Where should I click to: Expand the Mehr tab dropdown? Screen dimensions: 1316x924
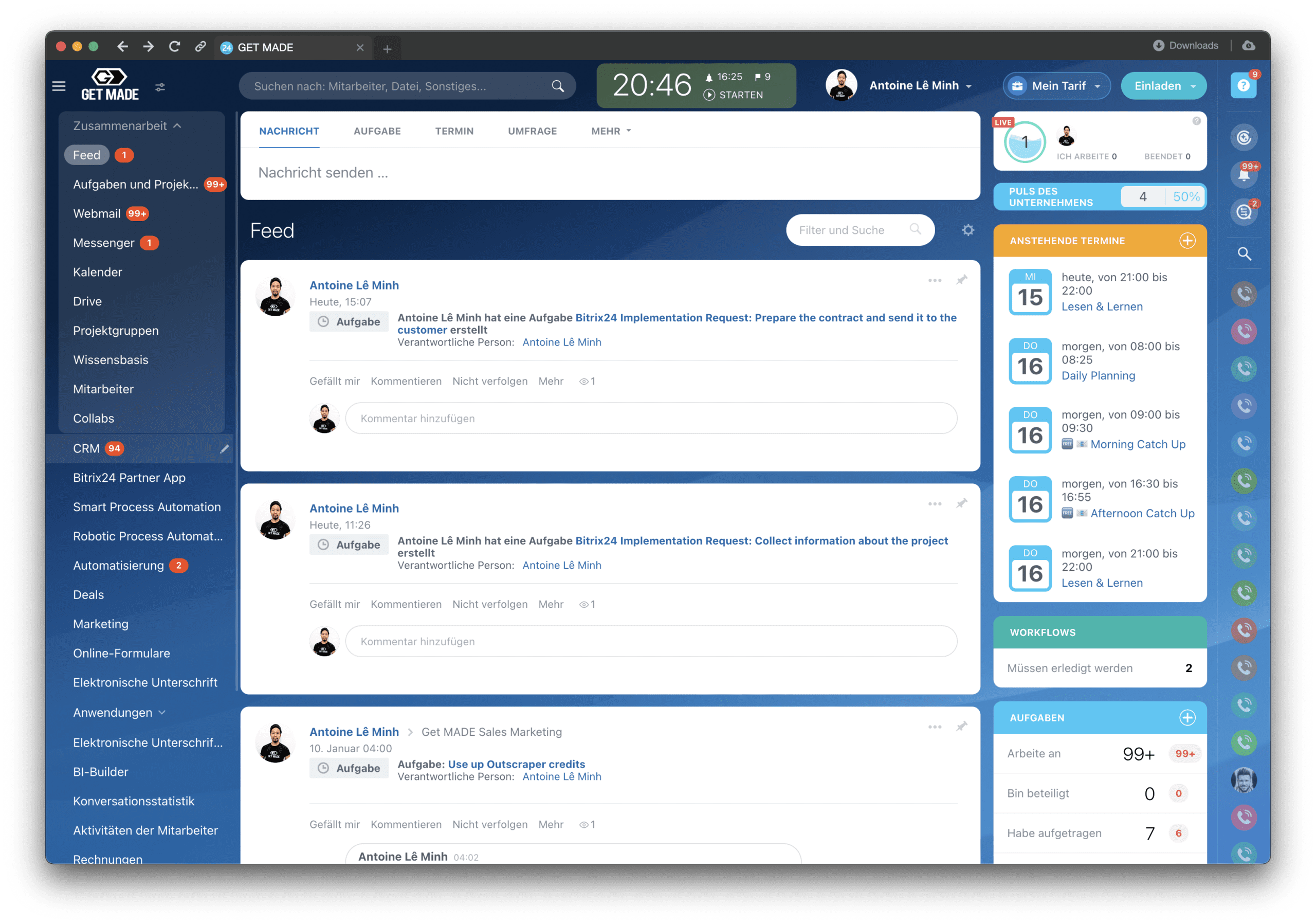coord(610,131)
